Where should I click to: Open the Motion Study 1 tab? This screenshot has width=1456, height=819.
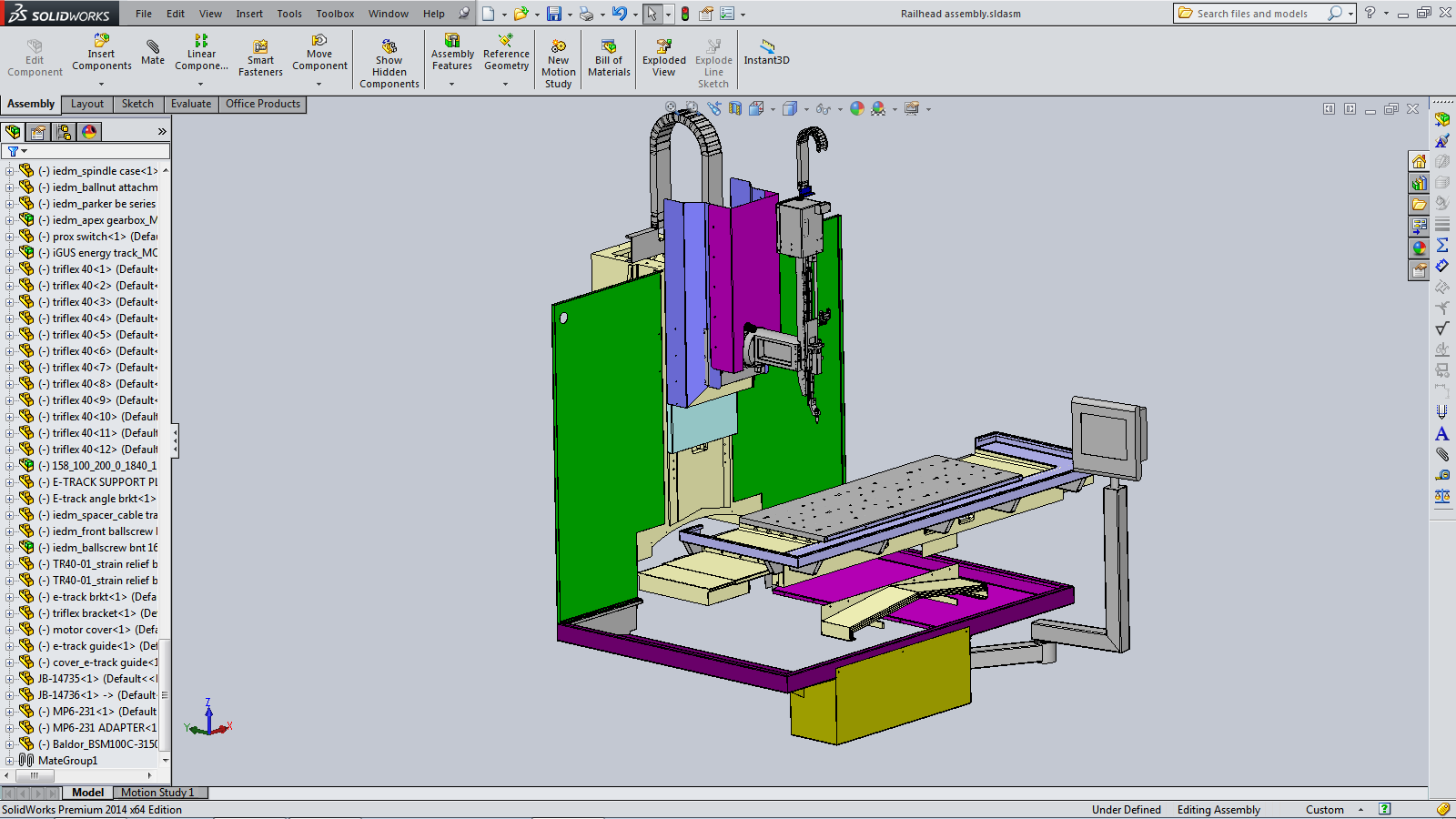click(157, 793)
